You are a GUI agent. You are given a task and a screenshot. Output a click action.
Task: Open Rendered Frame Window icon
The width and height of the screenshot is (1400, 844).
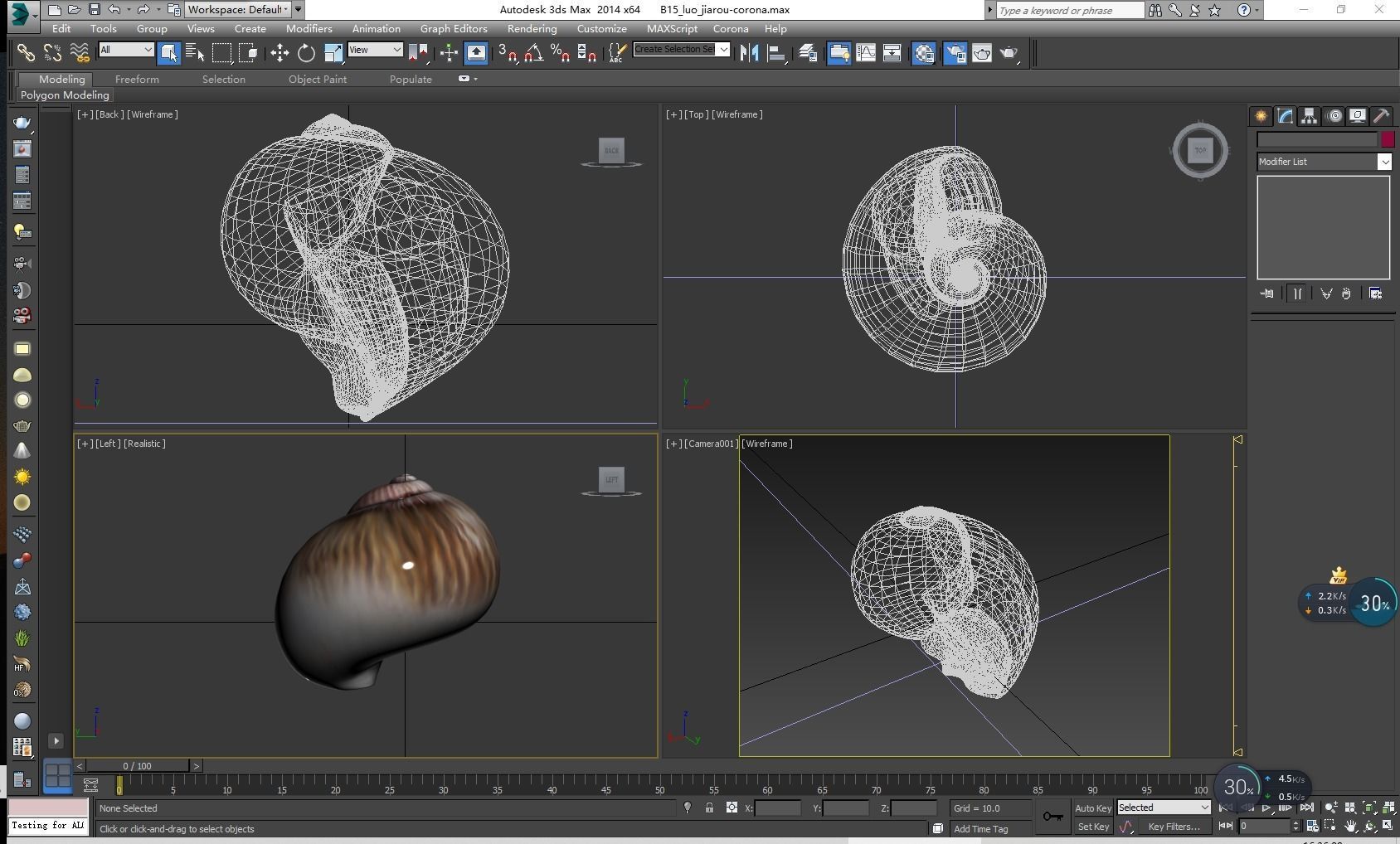[x=981, y=53]
